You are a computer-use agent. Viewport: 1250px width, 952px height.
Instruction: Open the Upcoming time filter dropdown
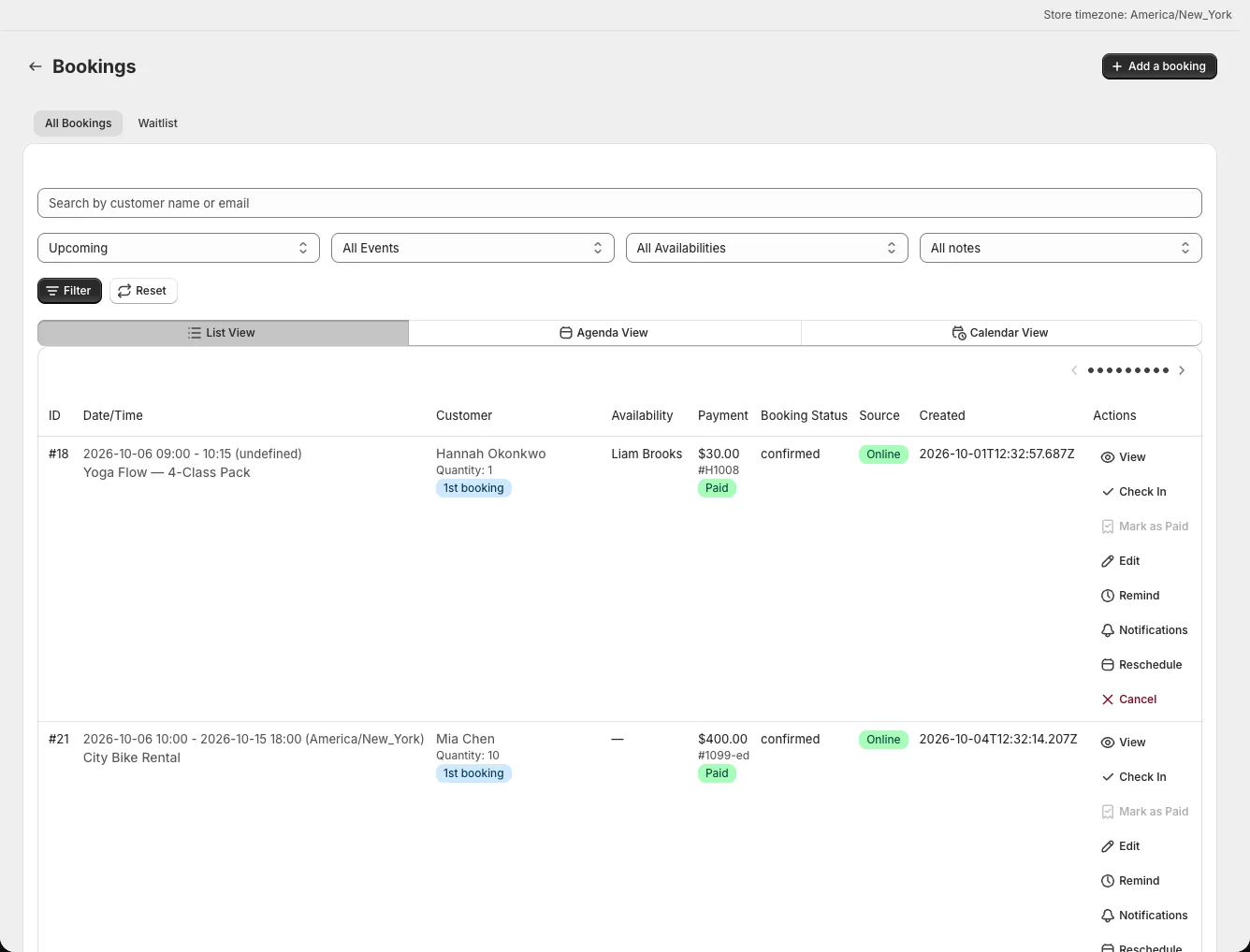(179, 248)
